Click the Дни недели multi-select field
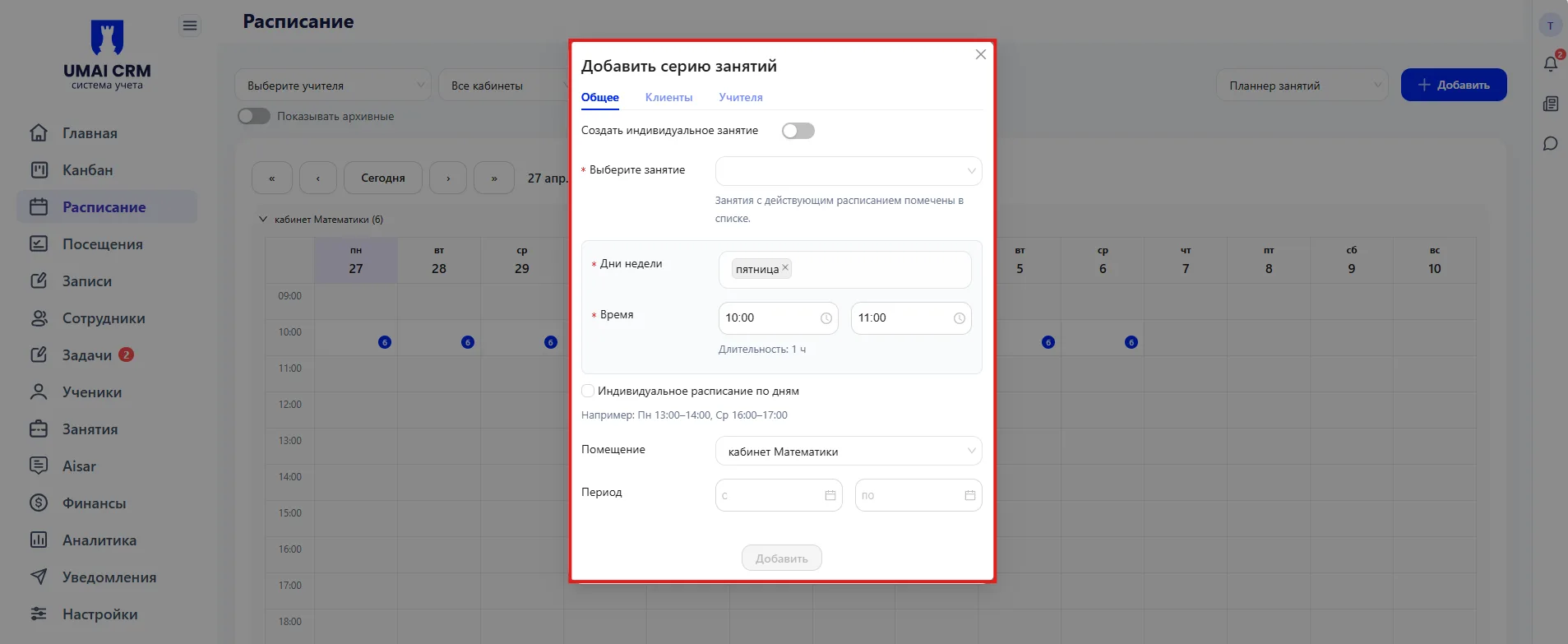Viewport: 1568px width, 644px height. point(845,270)
